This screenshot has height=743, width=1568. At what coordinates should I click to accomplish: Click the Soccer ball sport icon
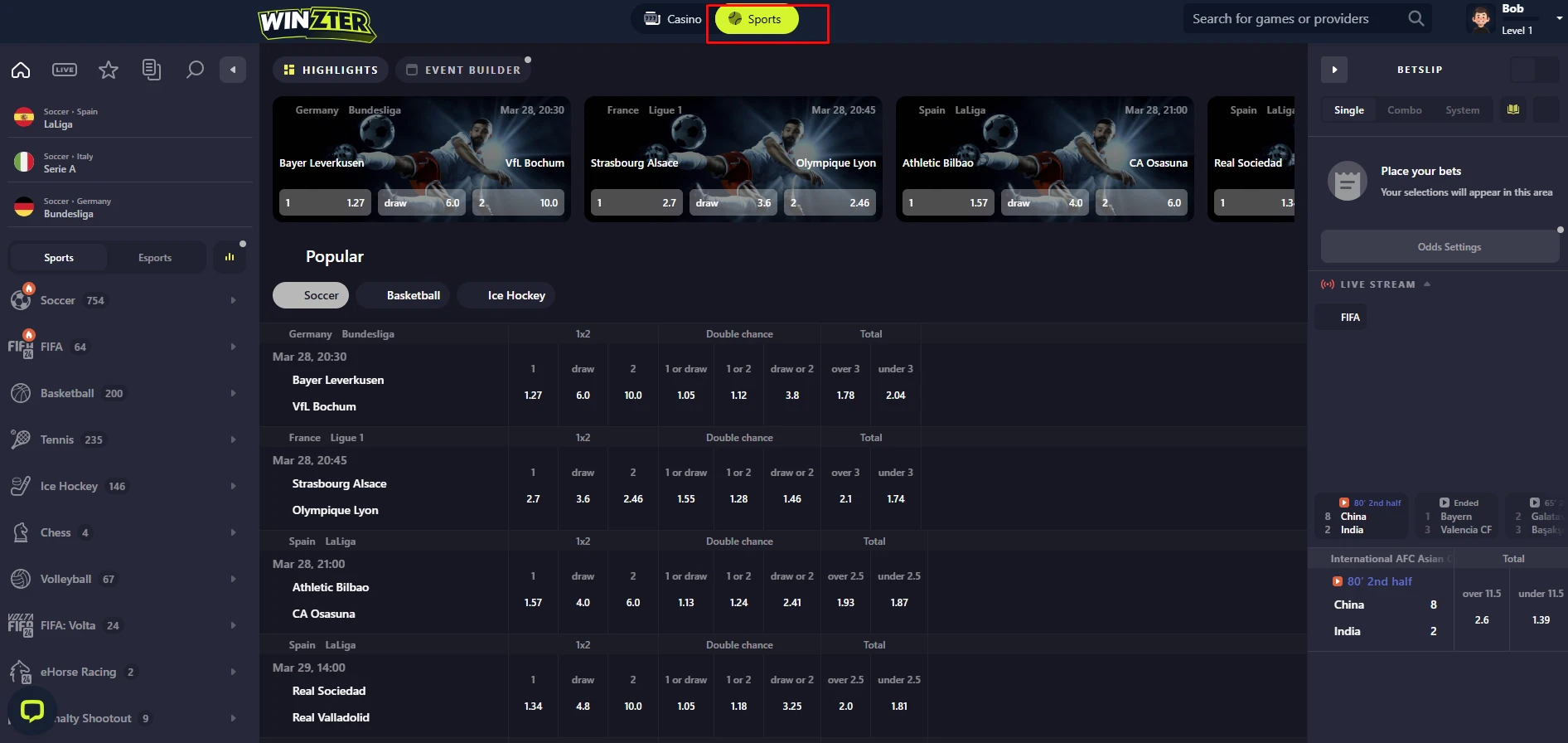(21, 300)
